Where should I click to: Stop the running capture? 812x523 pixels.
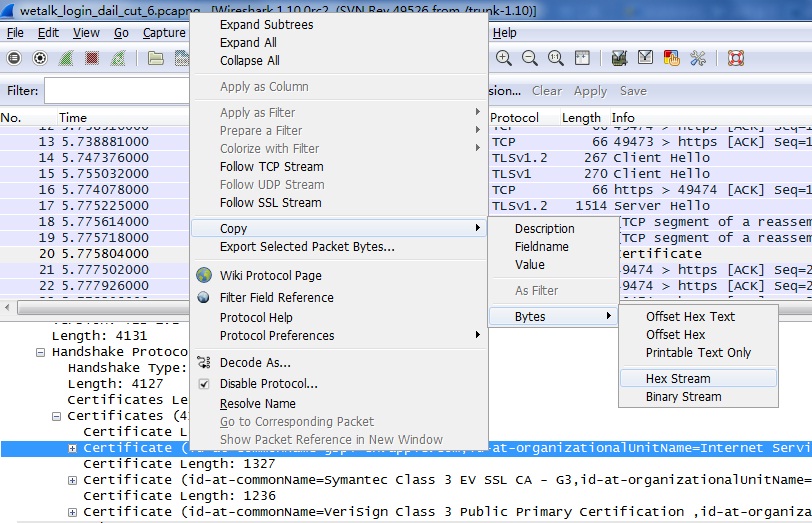pos(92,58)
